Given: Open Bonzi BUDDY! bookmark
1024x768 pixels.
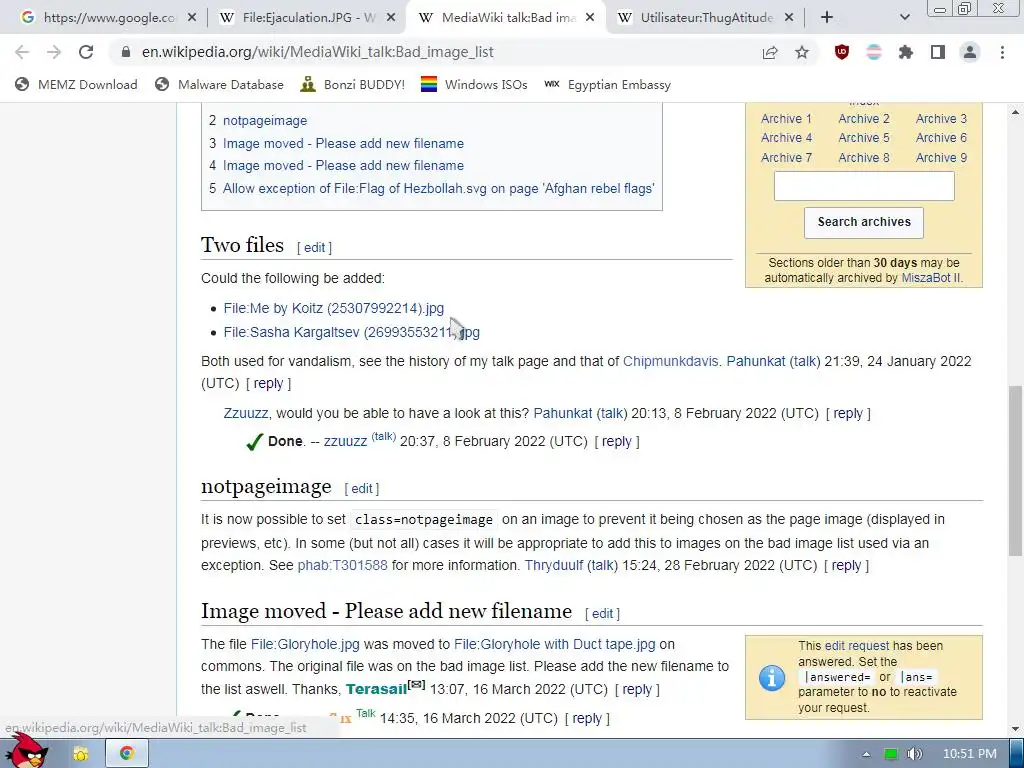Looking at the screenshot, I should pos(353,84).
